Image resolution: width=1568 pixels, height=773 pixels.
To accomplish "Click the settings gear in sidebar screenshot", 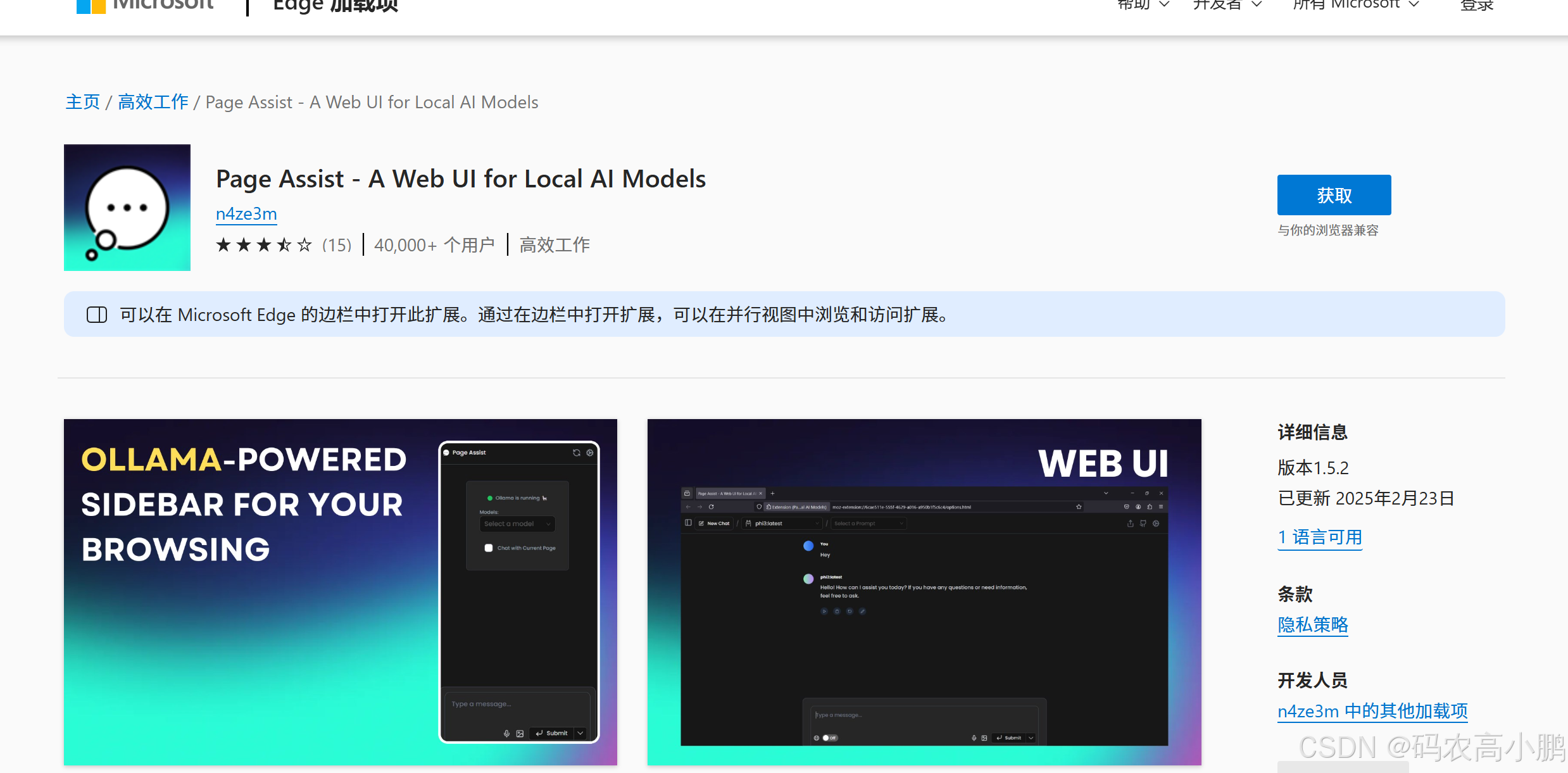I will click(x=590, y=453).
